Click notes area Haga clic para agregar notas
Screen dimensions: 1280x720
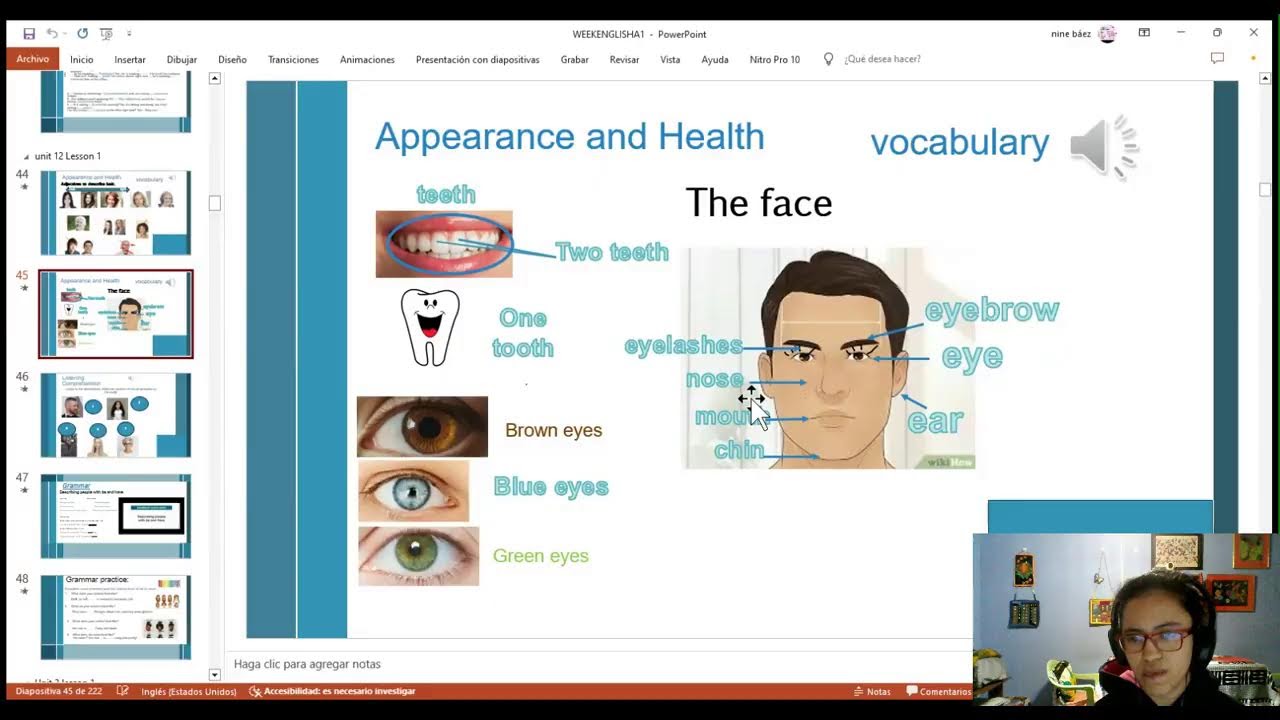[307, 664]
